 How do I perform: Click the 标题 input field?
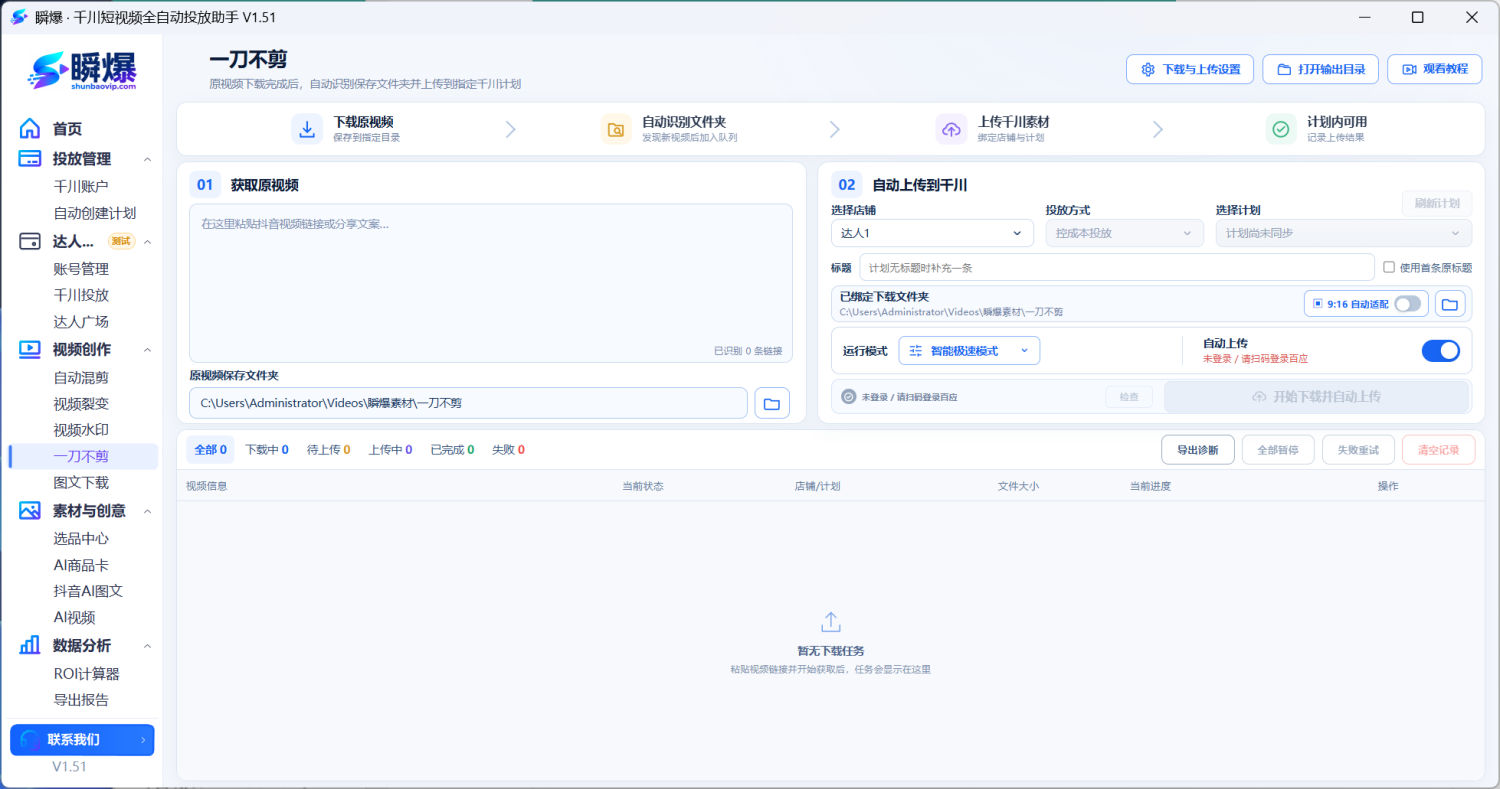pos(1117,267)
